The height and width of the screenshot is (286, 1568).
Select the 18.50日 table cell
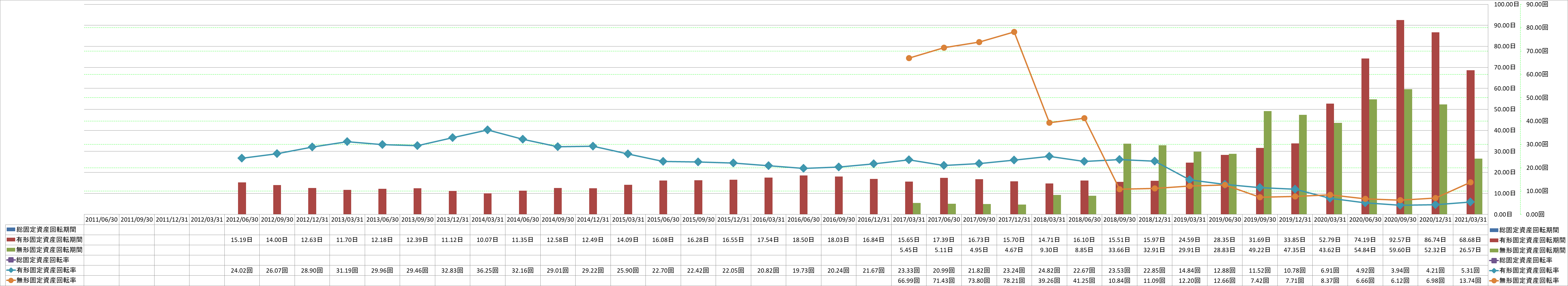(x=803, y=240)
